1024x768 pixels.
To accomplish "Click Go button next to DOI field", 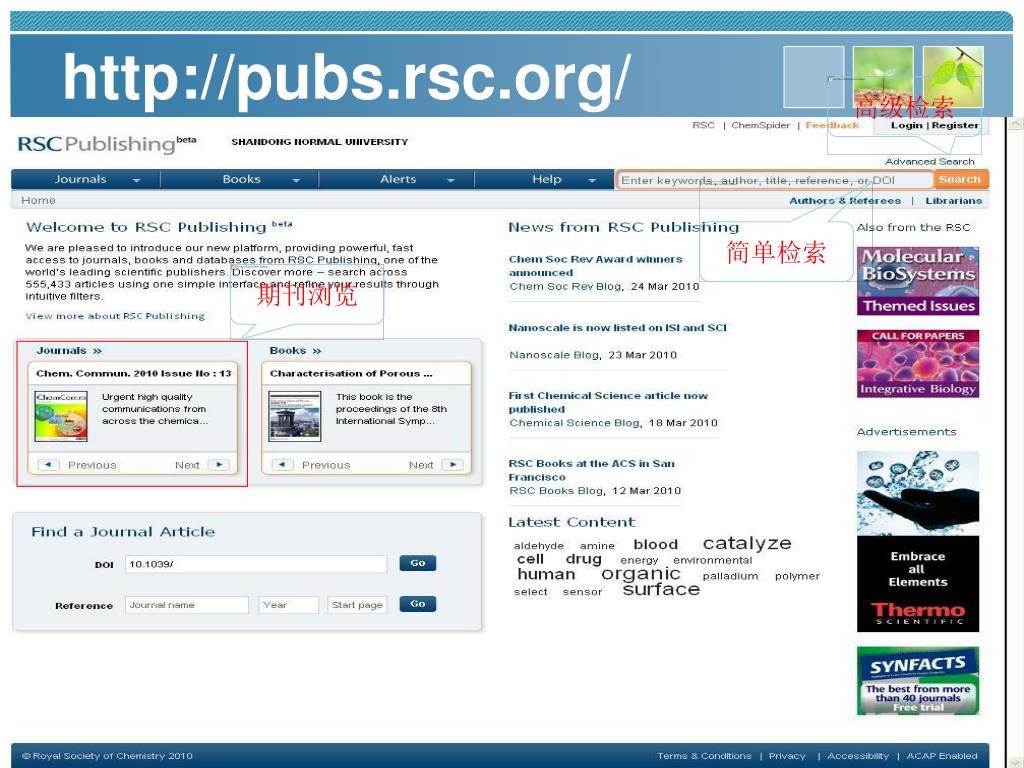I will pyautogui.click(x=418, y=563).
